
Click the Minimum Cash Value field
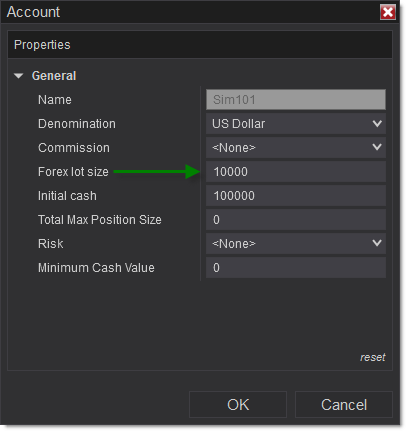[296, 268]
